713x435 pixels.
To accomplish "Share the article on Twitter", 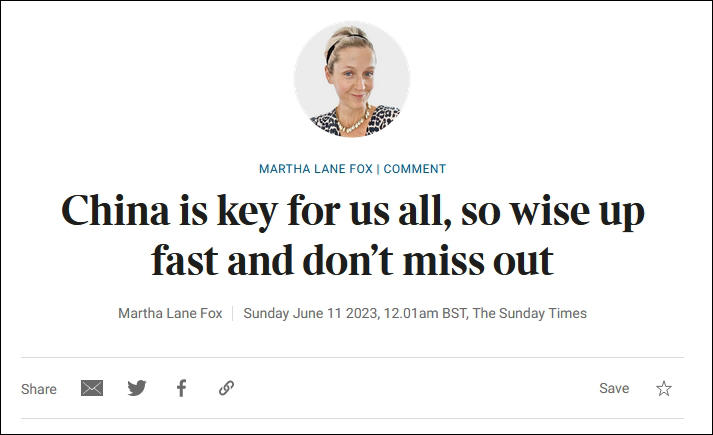I will pos(137,388).
